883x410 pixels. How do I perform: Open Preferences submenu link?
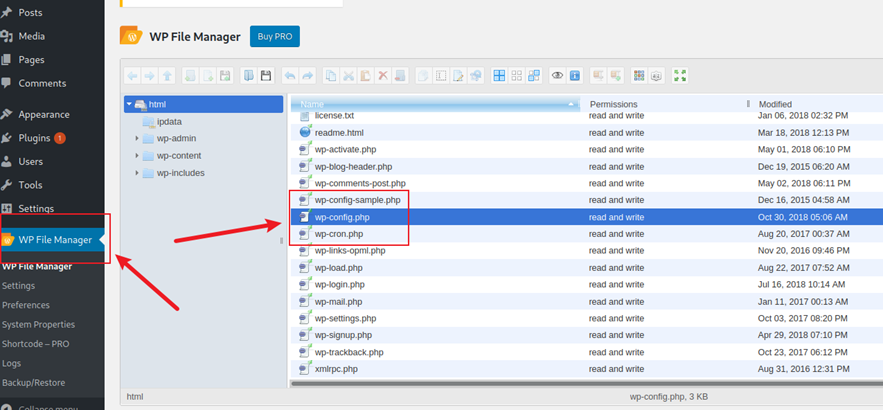point(26,305)
